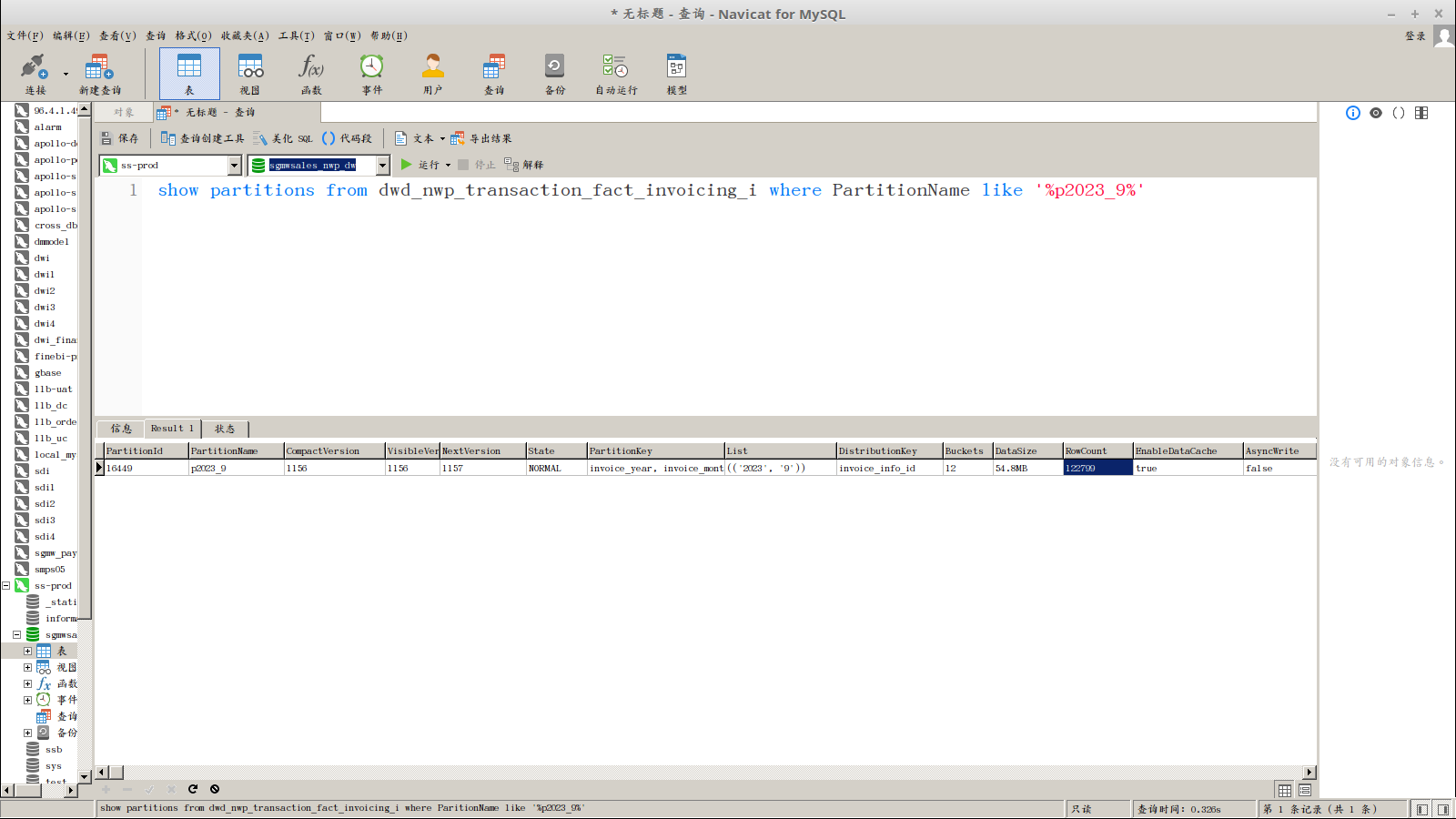Open the ss-prod connection dropdown
This screenshot has height=819, width=1456.
(234, 165)
